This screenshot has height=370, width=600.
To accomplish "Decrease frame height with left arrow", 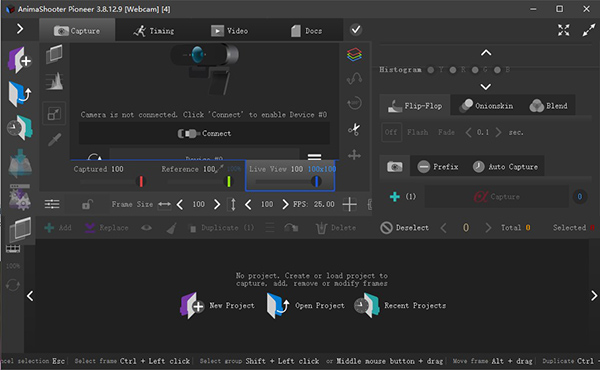I will (248, 204).
